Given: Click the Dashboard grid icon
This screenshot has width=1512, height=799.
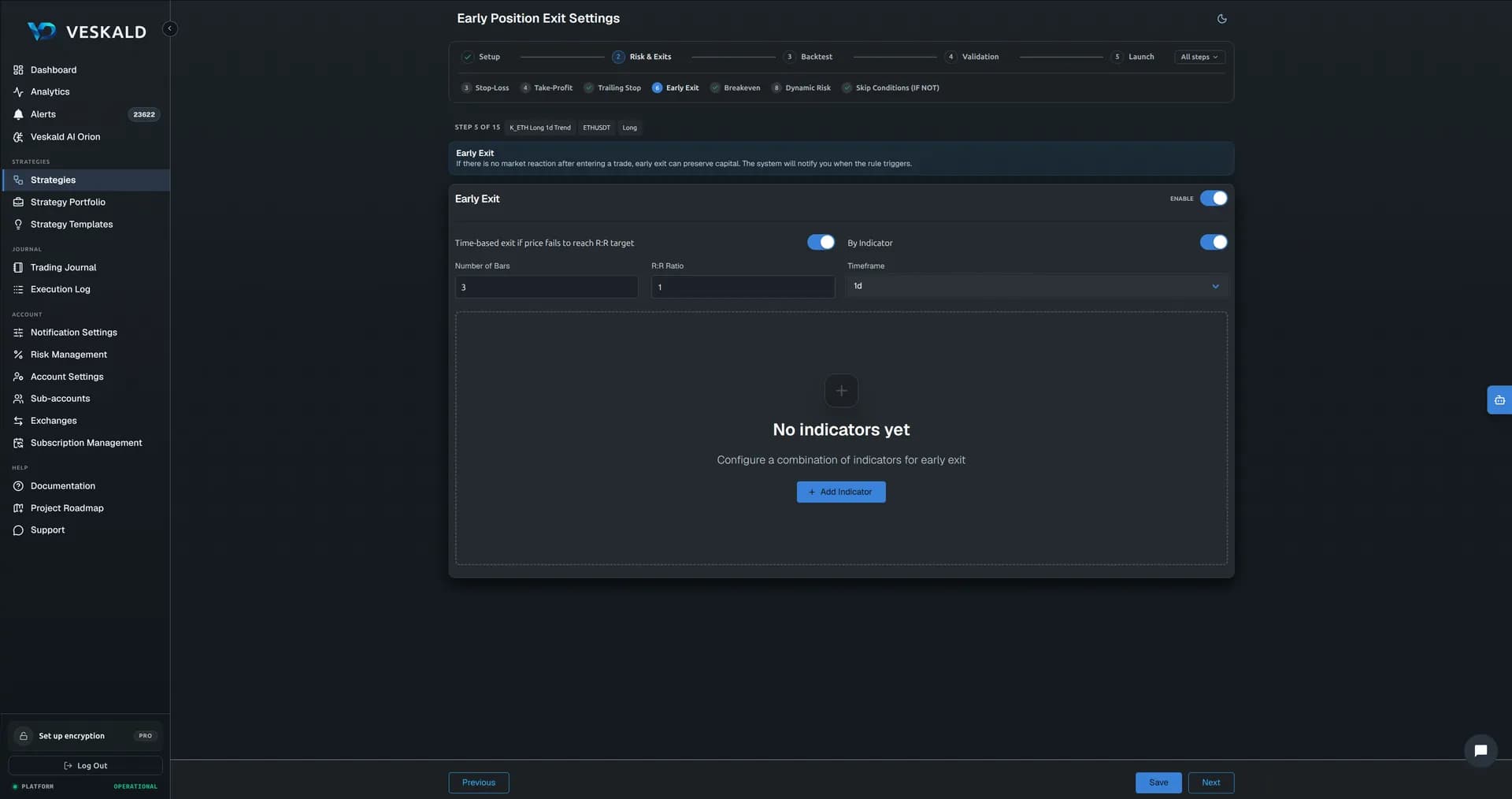Looking at the screenshot, I should [18, 70].
